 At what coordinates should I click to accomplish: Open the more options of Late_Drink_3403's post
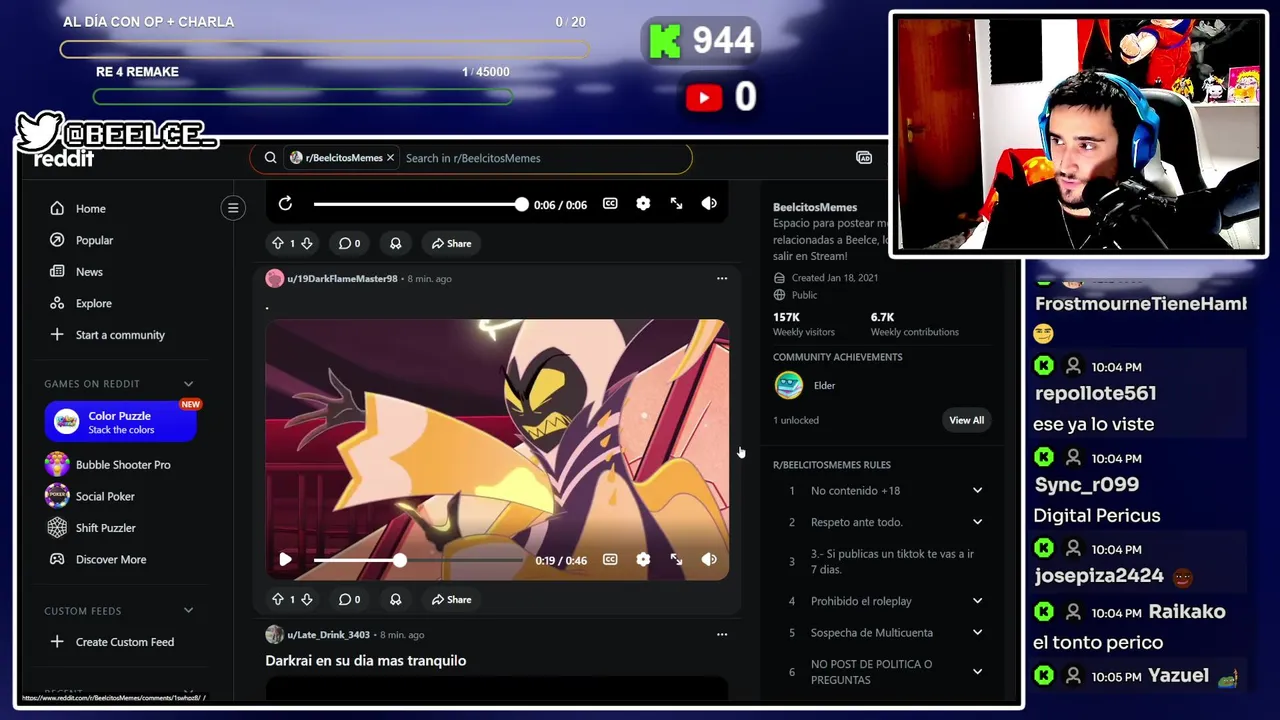pyautogui.click(x=722, y=634)
